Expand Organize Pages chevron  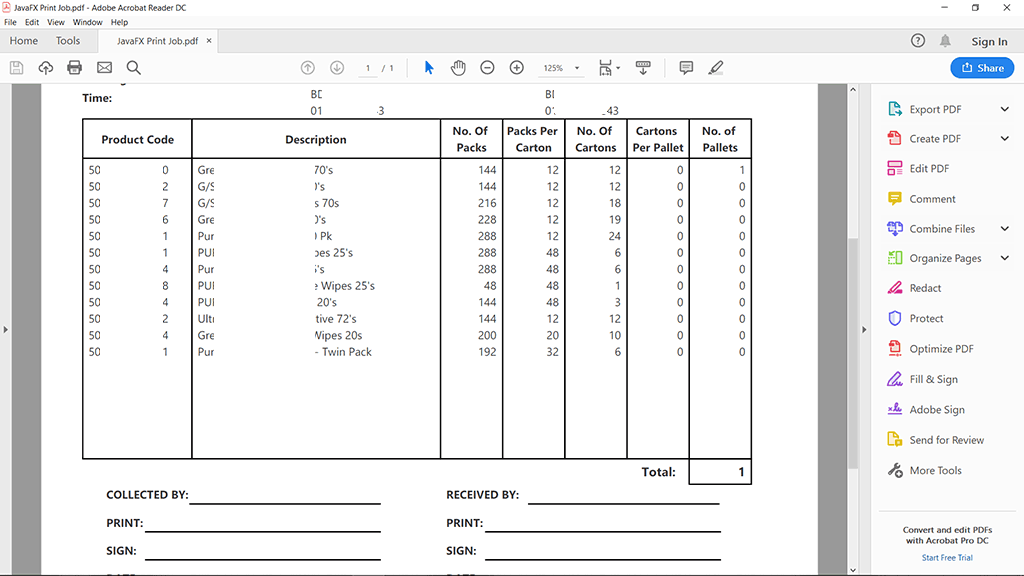pyautogui.click(x=1004, y=258)
